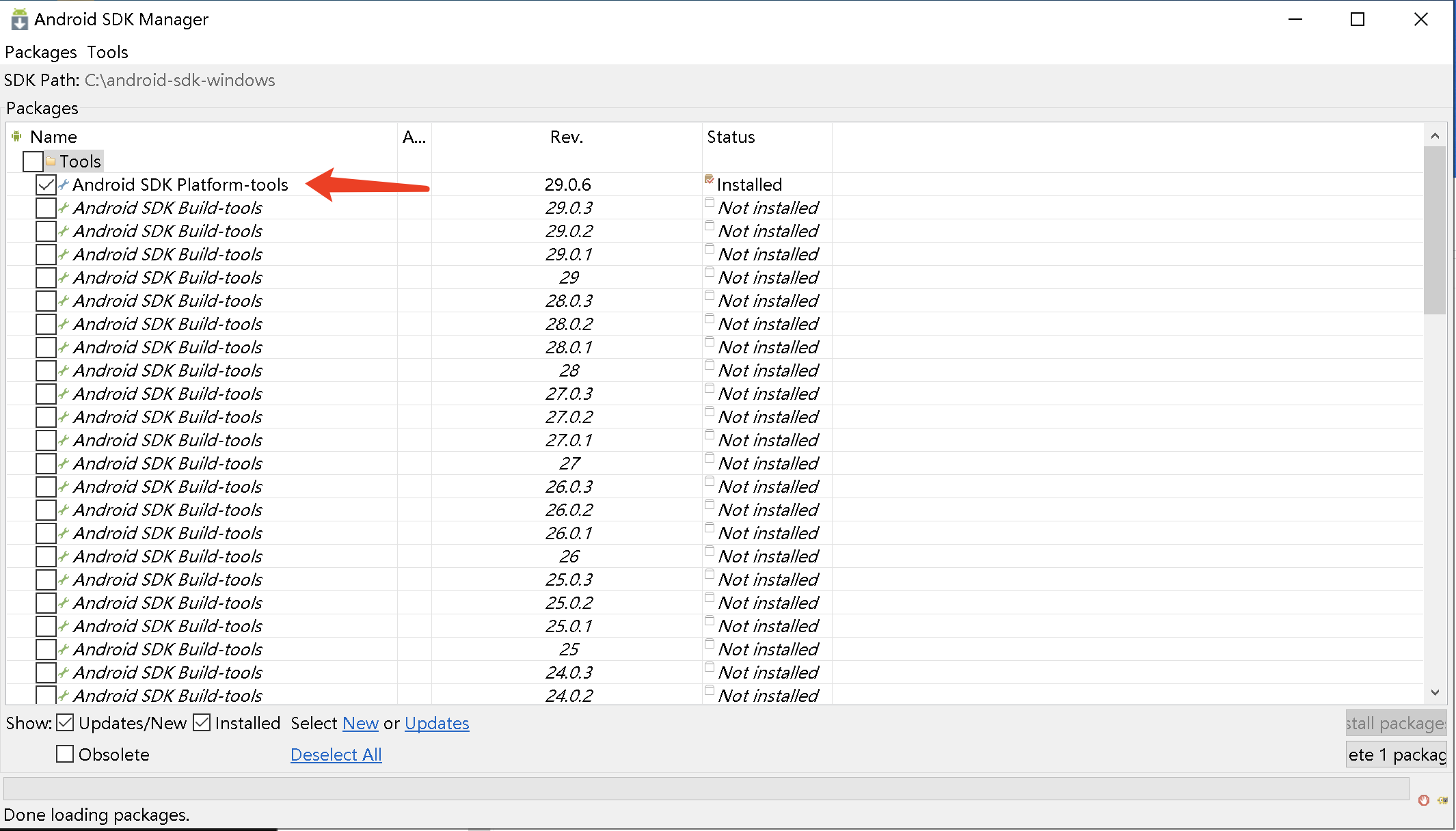Screen dimensions: 1456x831
Task: Click the Install packages button
Action: (1396, 723)
